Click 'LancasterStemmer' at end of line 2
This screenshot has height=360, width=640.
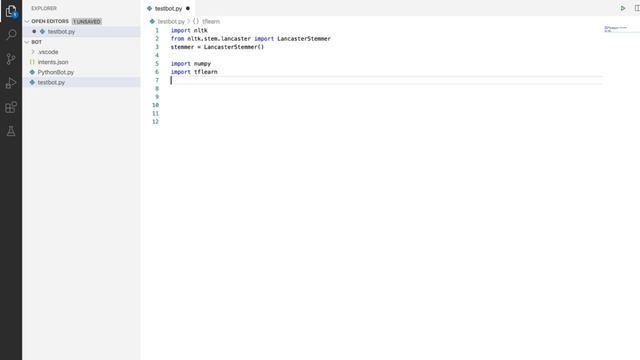[304, 39]
